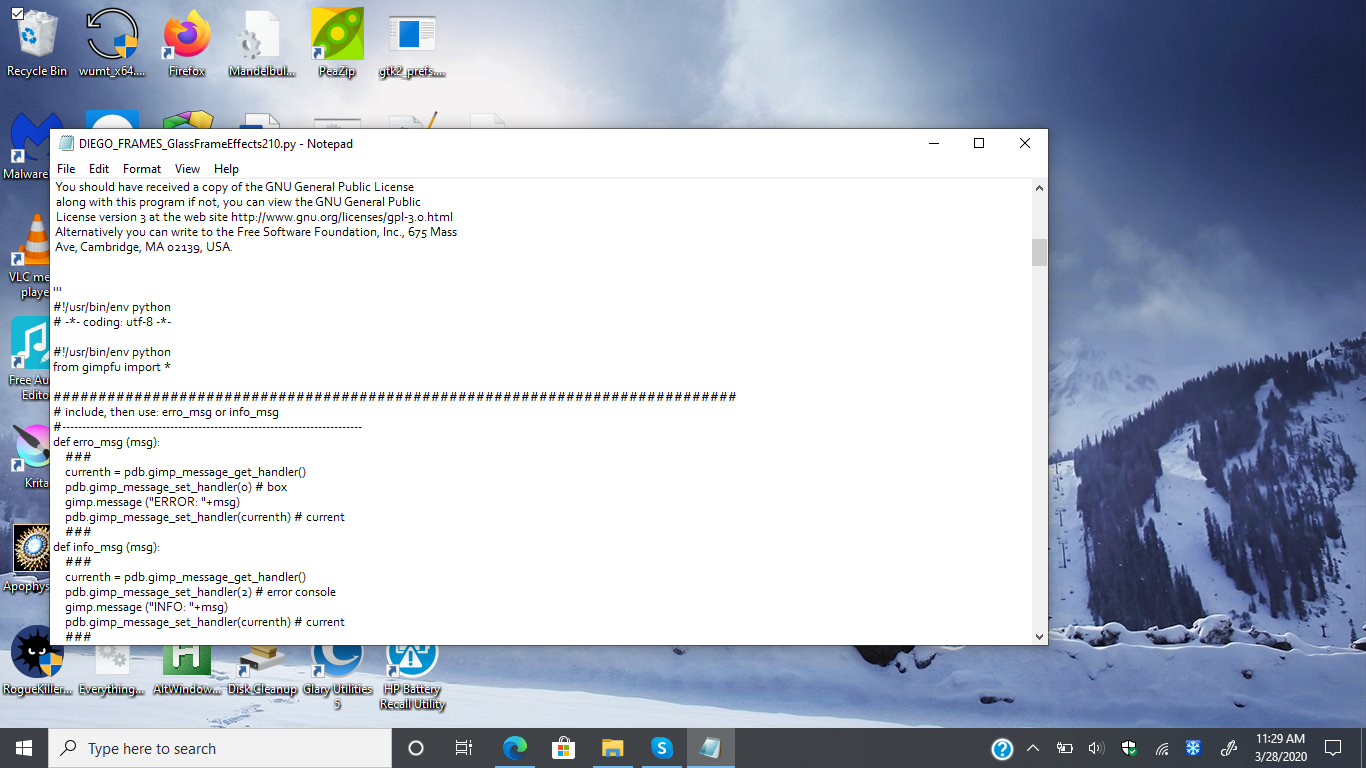The image size is (1366, 768).
Task: Click the line 'gimp.message ("ERROR: "+msg)'
Action: click(x=152, y=502)
